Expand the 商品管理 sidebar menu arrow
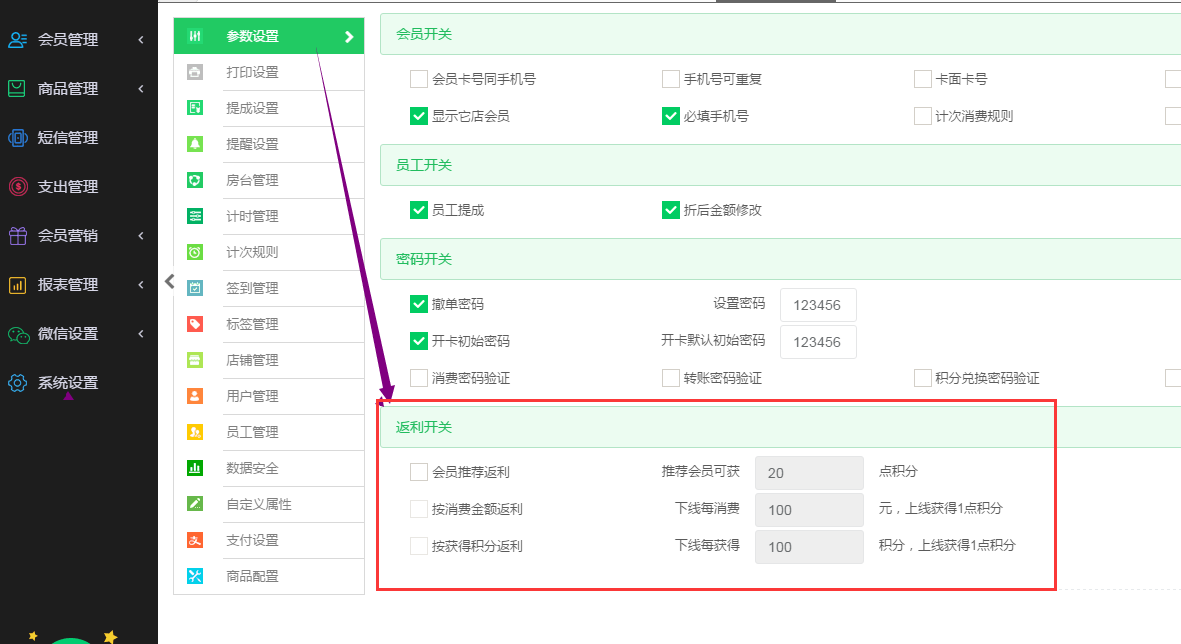The image size is (1181, 644). [141, 89]
